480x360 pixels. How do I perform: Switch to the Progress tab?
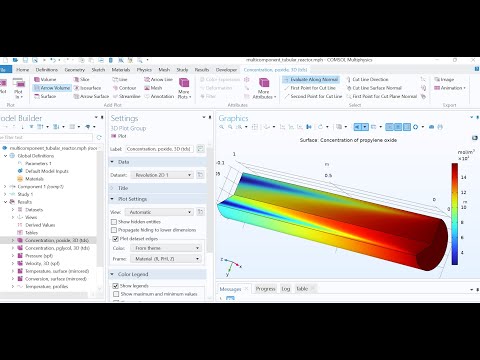(265, 289)
